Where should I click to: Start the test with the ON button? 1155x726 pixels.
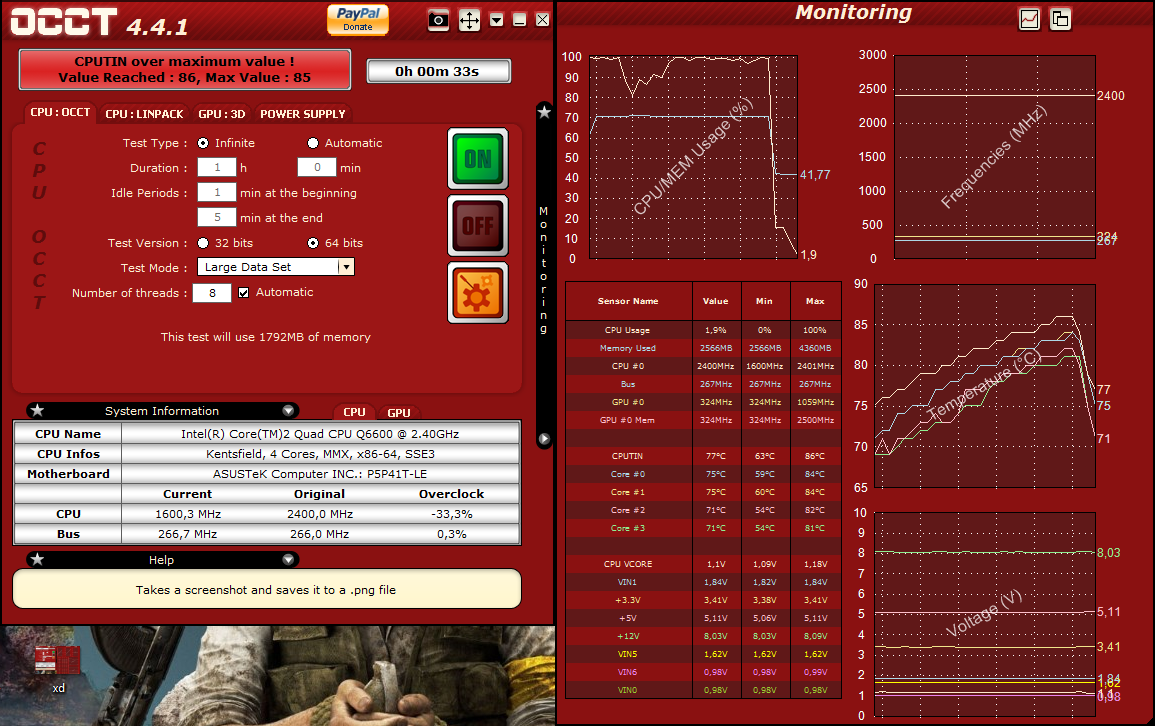pos(478,159)
